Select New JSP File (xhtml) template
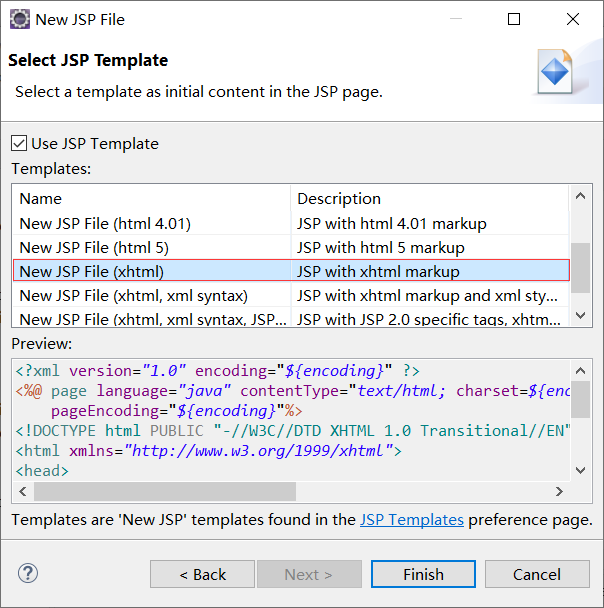The height and width of the screenshot is (608, 604). click(x=91, y=271)
